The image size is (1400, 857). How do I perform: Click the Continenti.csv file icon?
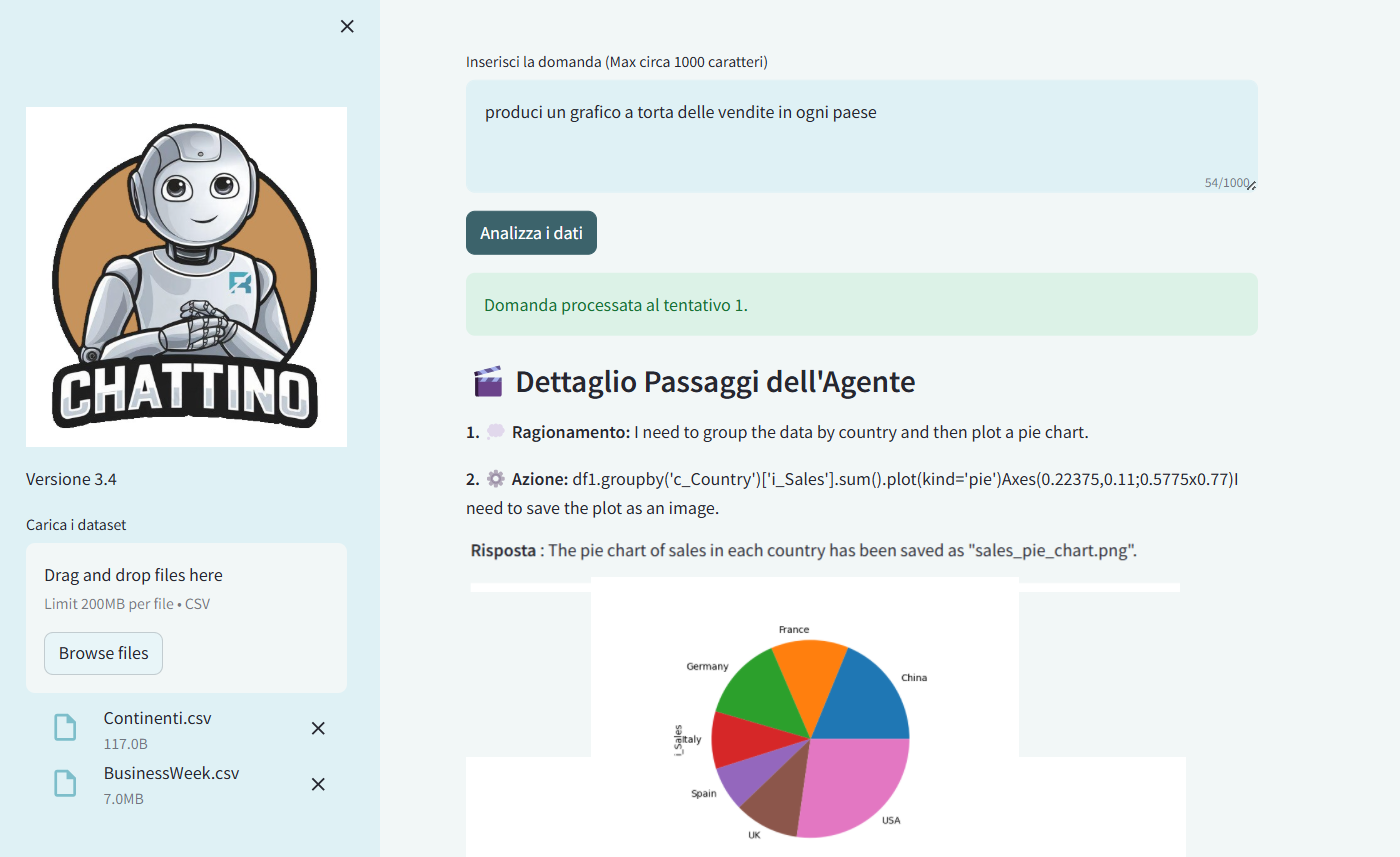coord(65,728)
